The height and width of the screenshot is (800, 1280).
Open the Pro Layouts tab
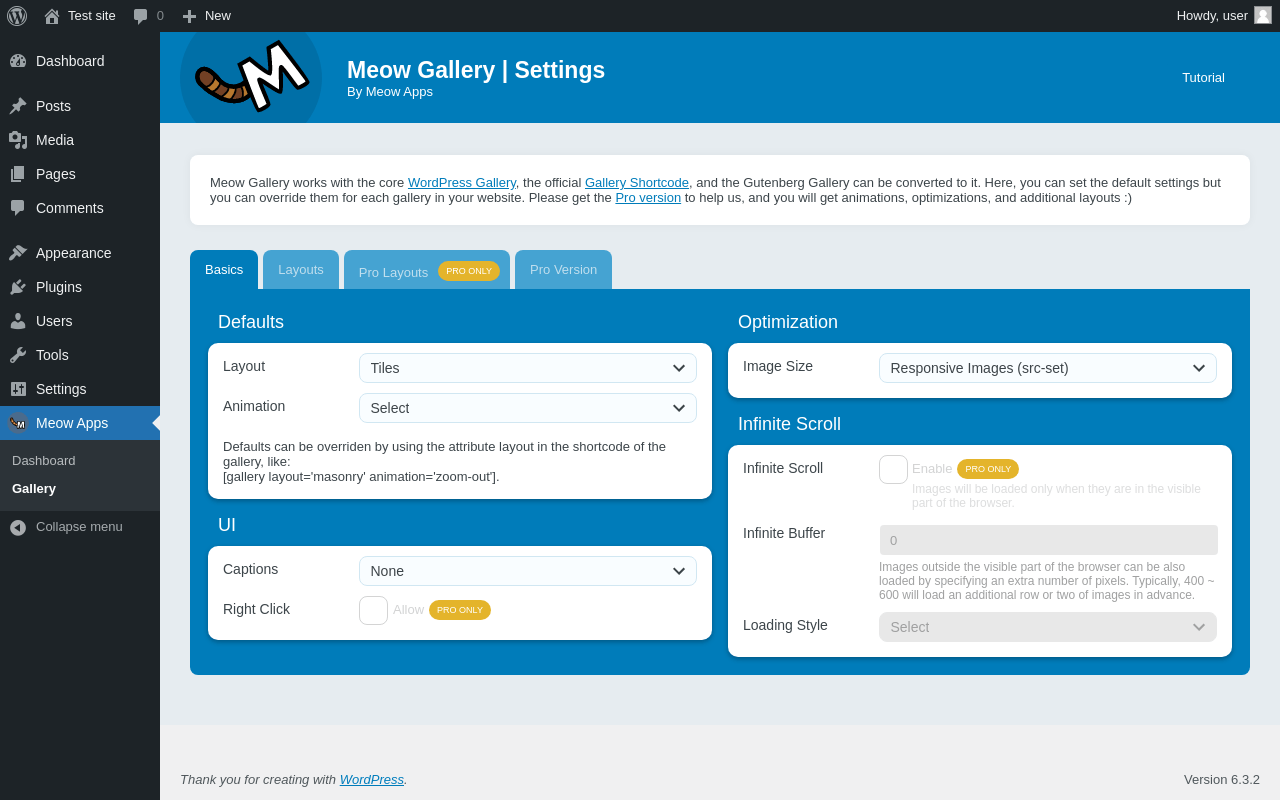(x=427, y=270)
